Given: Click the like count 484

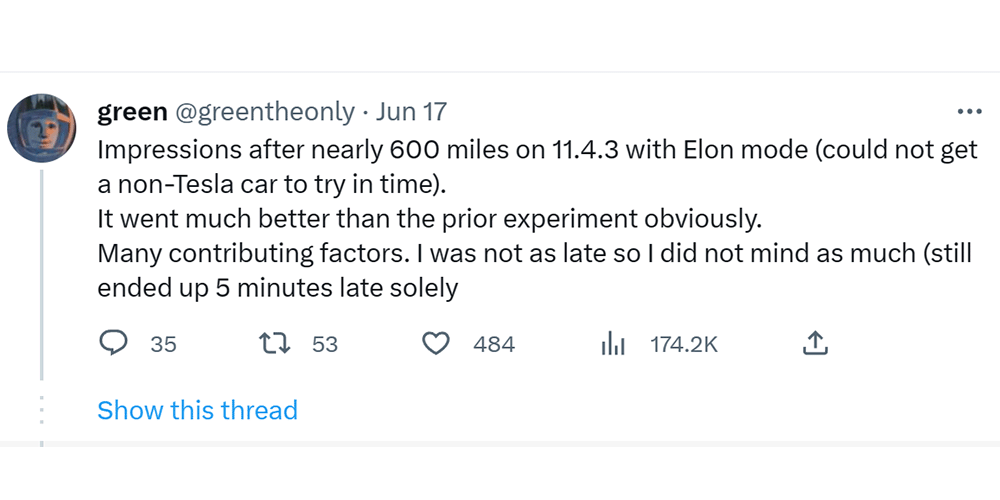Looking at the screenshot, I should [x=494, y=344].
